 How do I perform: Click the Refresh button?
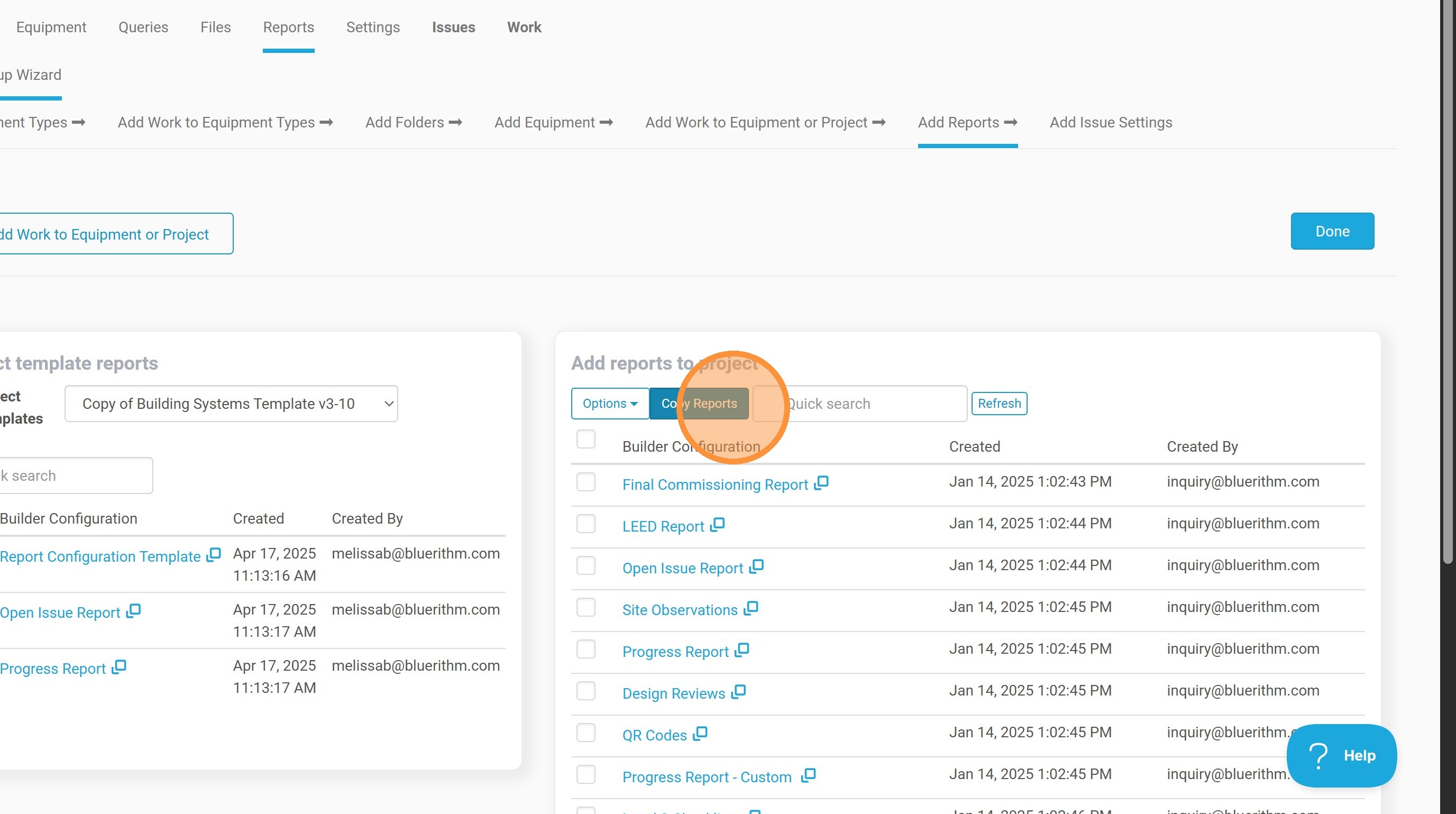point(999,403)
